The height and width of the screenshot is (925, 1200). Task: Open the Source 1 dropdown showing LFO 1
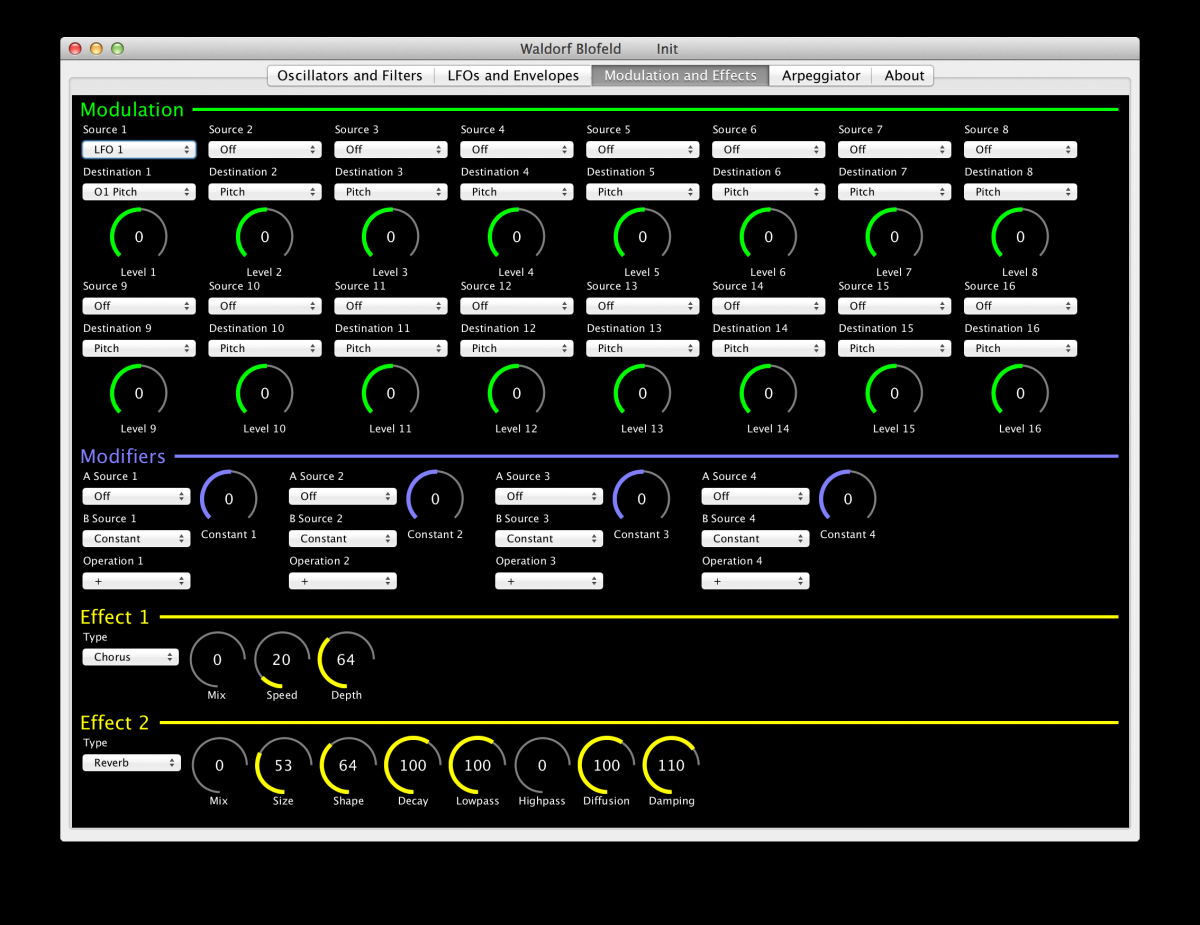pyautogui.click(x=138, y=150)
